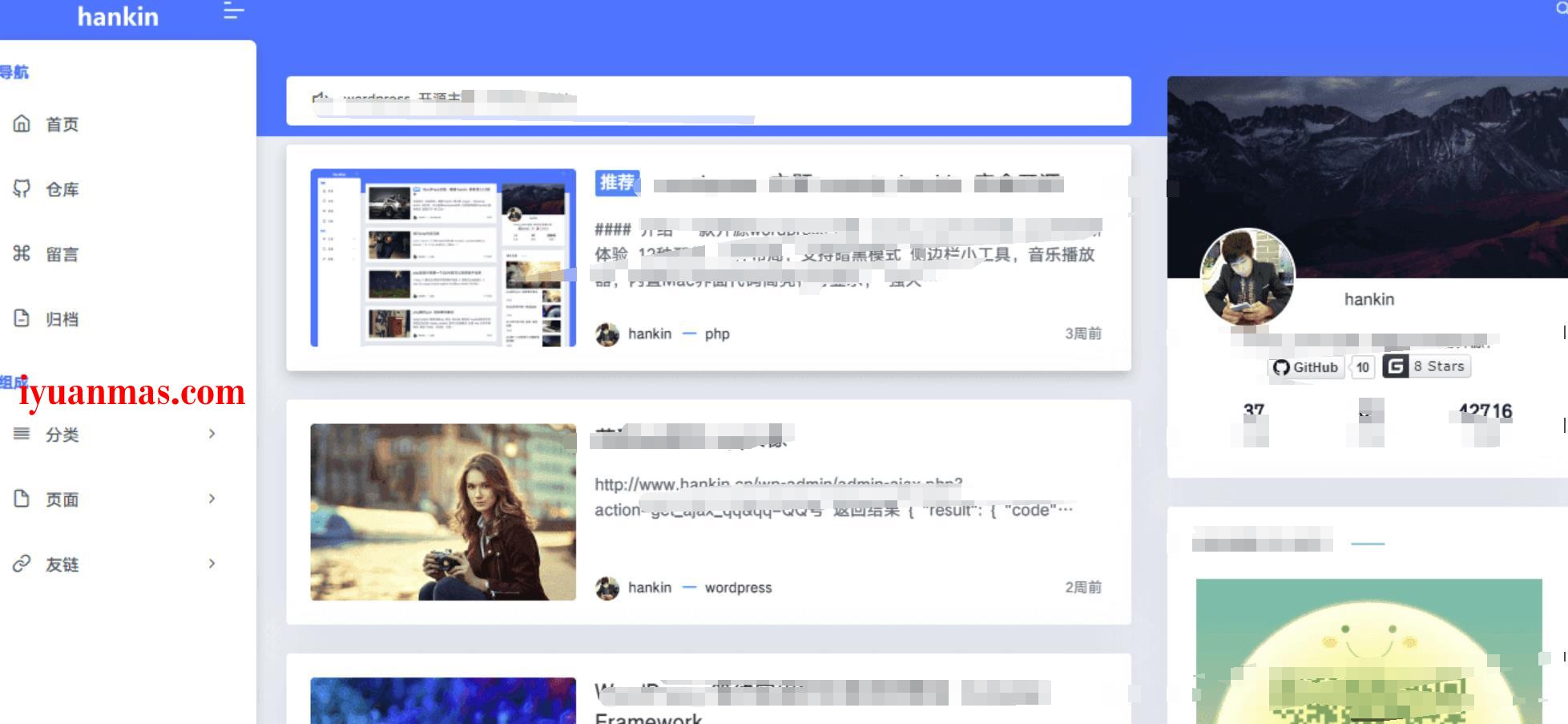Click author avatar on the wordpress post
Image resolution: width=1568 pixels, height=724 pixels.
pyautogui.click(x=607, y=588)
